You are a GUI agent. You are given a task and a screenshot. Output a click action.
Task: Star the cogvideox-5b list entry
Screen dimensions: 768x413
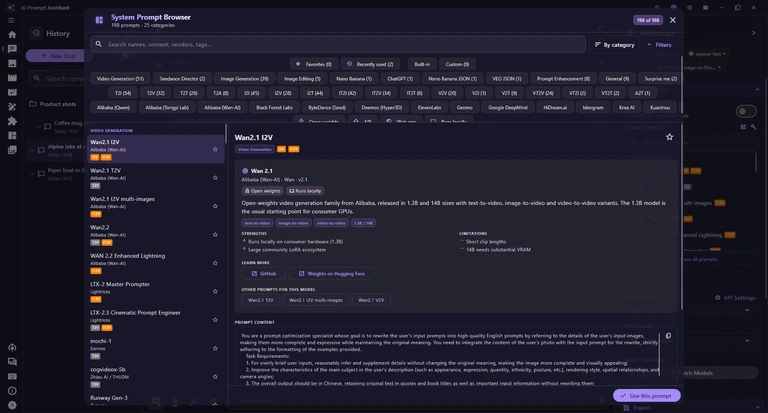215,377
